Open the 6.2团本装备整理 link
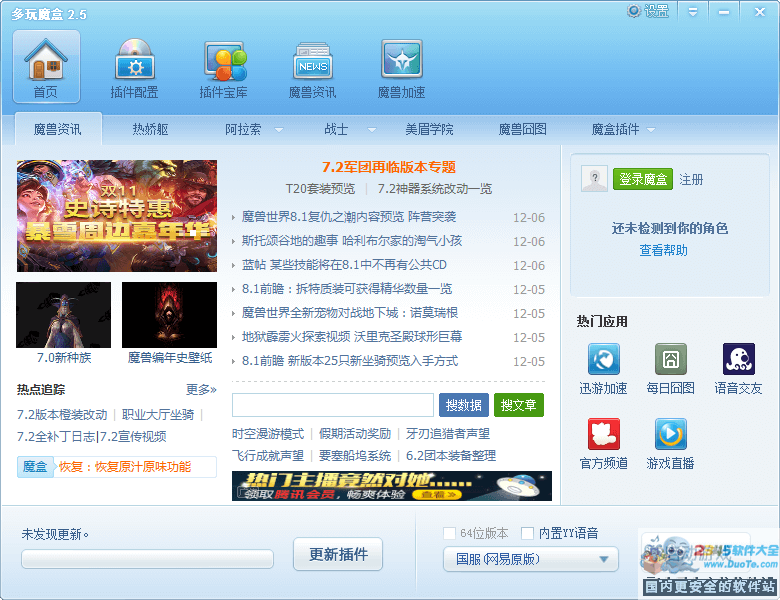This screenshot has width=780, height=600. coord(451,456)
